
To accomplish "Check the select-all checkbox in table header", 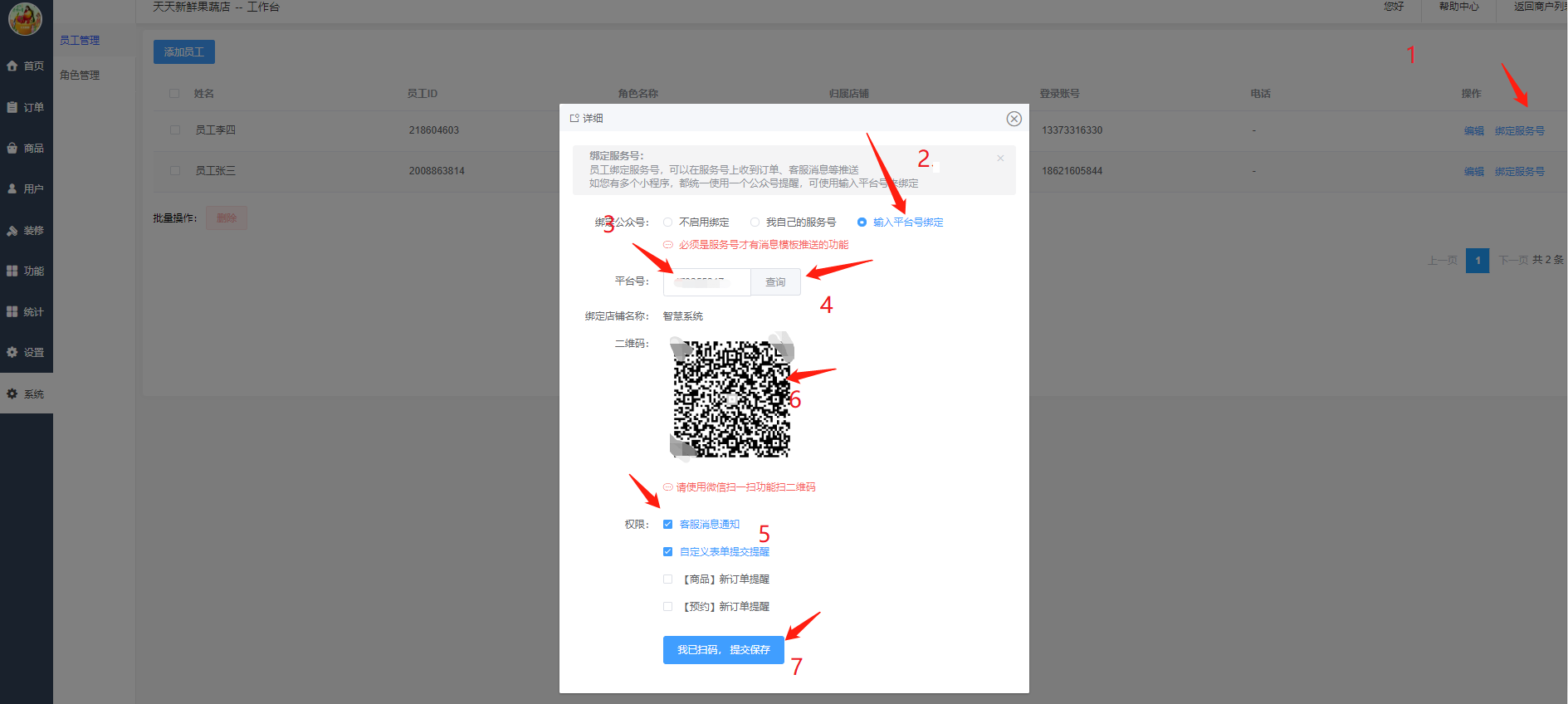I will (174, 93).
